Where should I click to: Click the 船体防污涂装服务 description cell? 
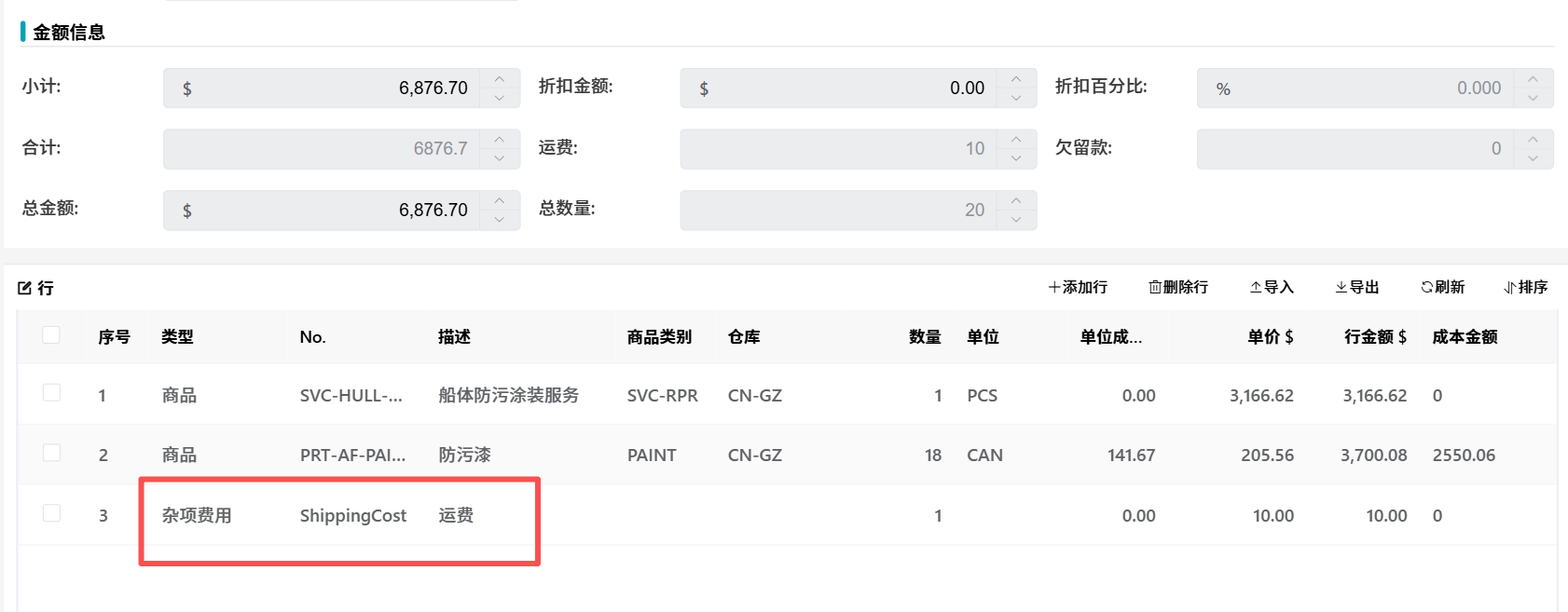click(x=509, y=396)
